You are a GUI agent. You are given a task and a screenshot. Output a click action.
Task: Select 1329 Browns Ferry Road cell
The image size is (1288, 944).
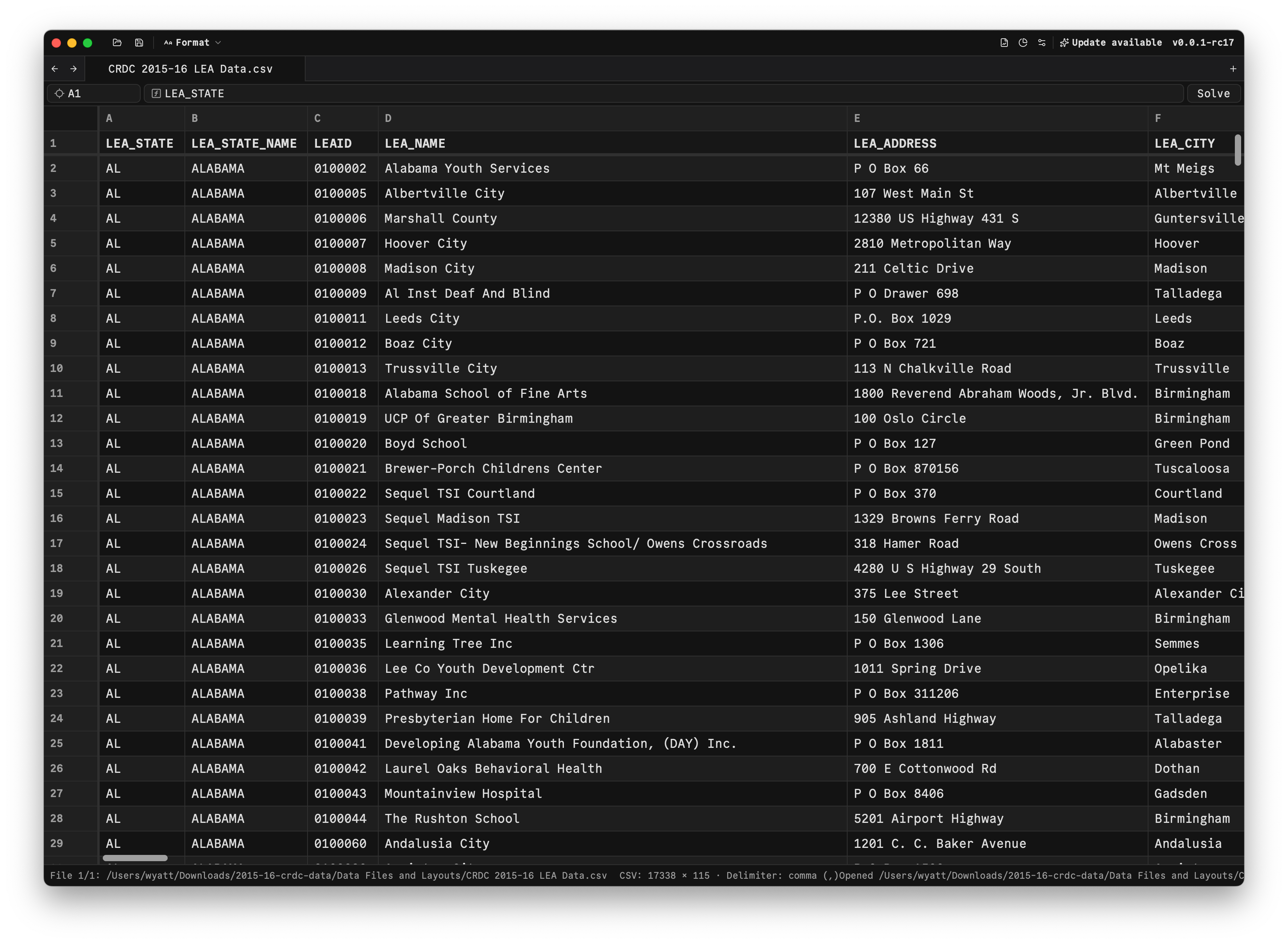click(997, 518)
